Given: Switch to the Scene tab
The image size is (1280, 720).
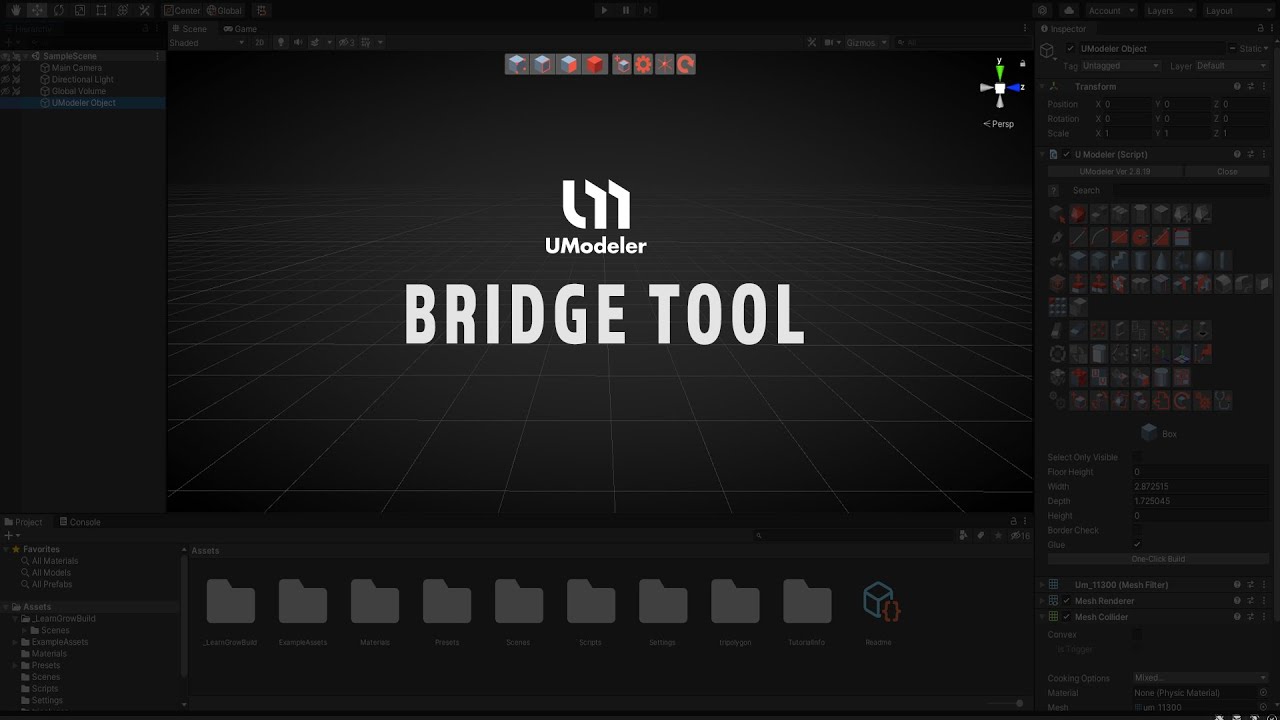Looking at the screenshot, I should [x=188, y=28].
